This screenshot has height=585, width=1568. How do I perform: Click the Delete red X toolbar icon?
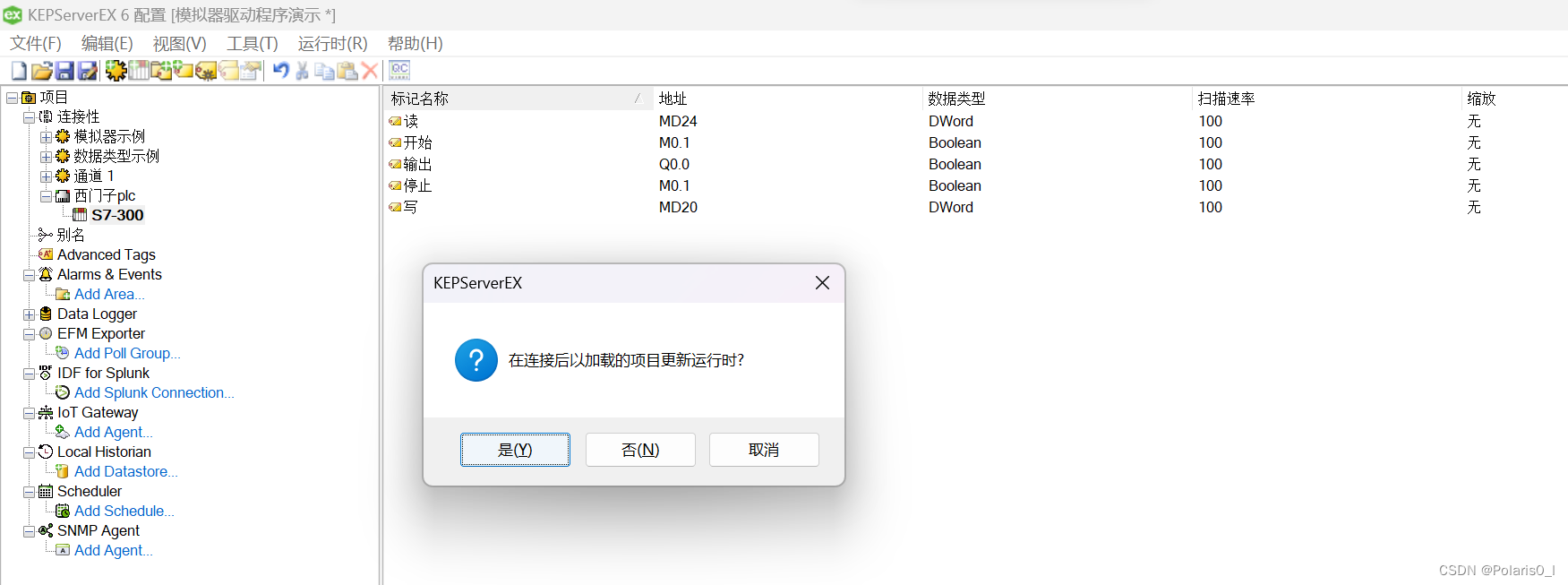pyautogui.click(x=370, y=71)
